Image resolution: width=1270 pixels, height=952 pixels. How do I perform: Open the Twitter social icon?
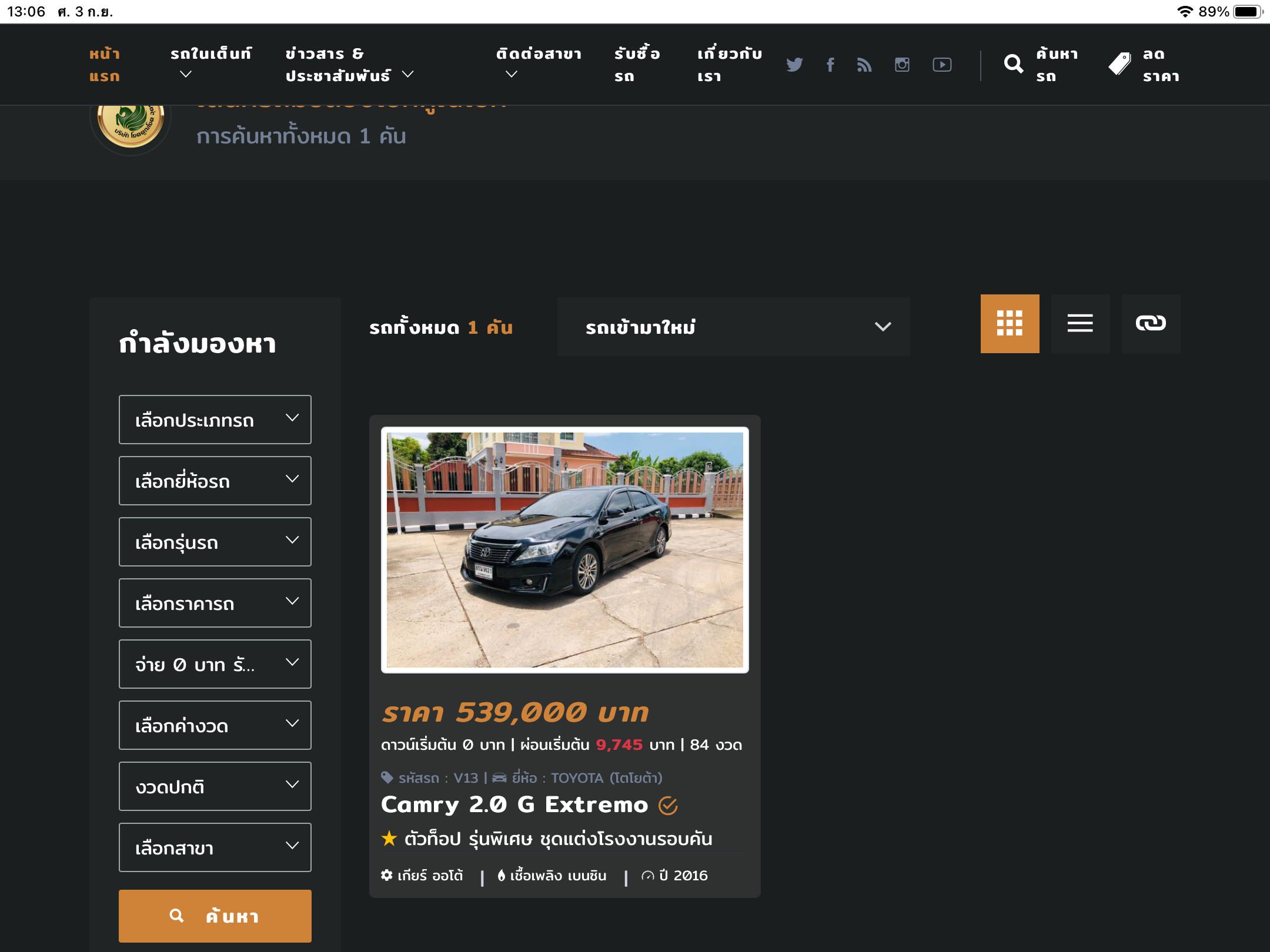tap(794, 65)
